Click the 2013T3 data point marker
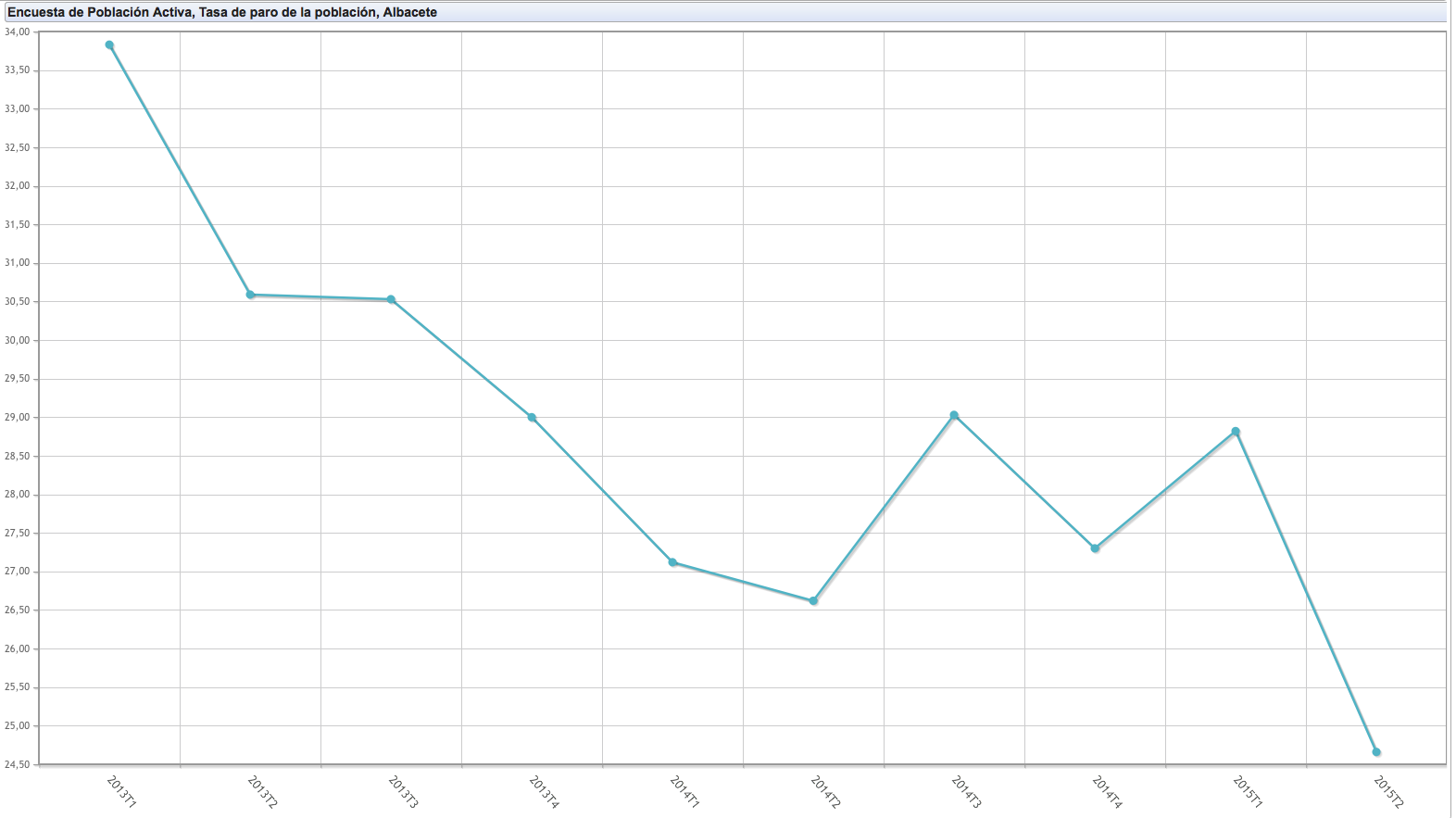 391,299
